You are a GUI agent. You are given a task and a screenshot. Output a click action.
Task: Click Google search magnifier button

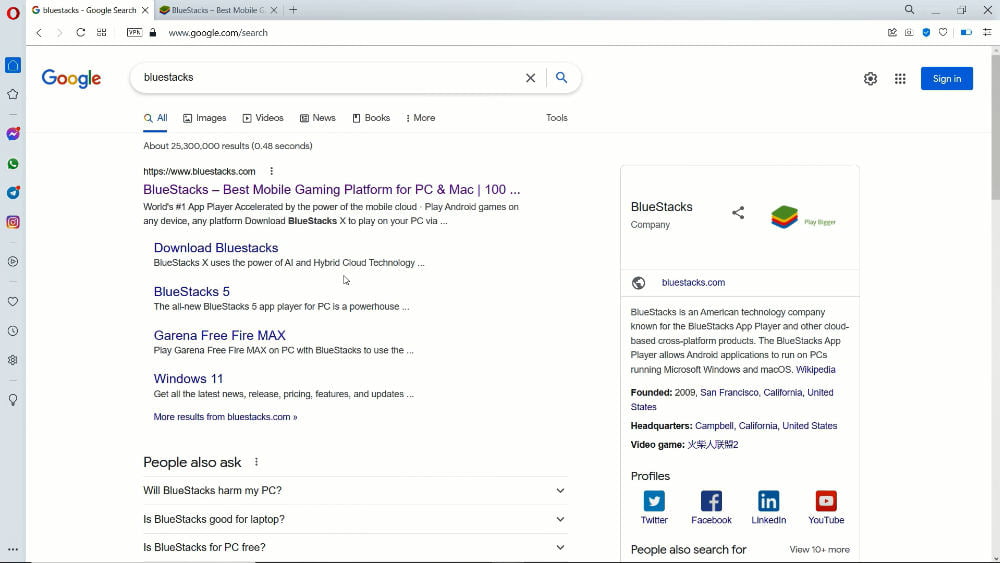[x=561, y=78]
